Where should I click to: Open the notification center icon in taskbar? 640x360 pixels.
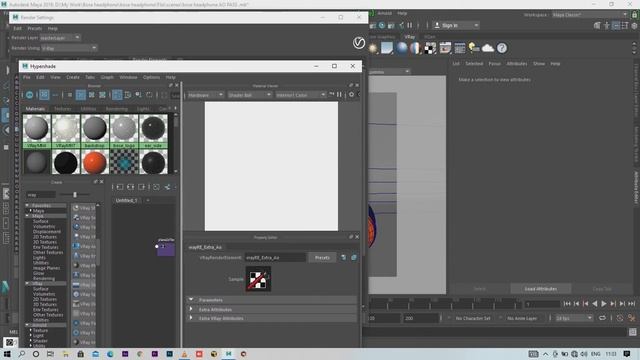pos(627,354)
